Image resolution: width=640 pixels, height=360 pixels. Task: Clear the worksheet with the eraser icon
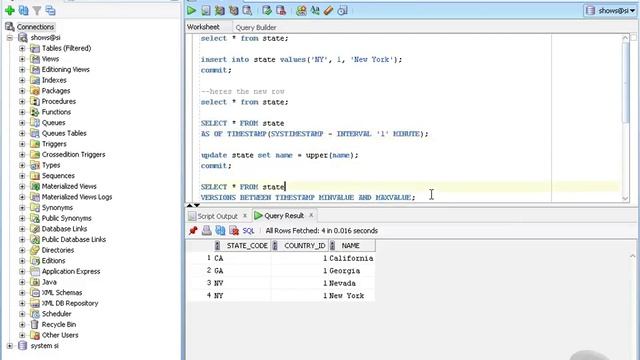[x=329, y=10]
